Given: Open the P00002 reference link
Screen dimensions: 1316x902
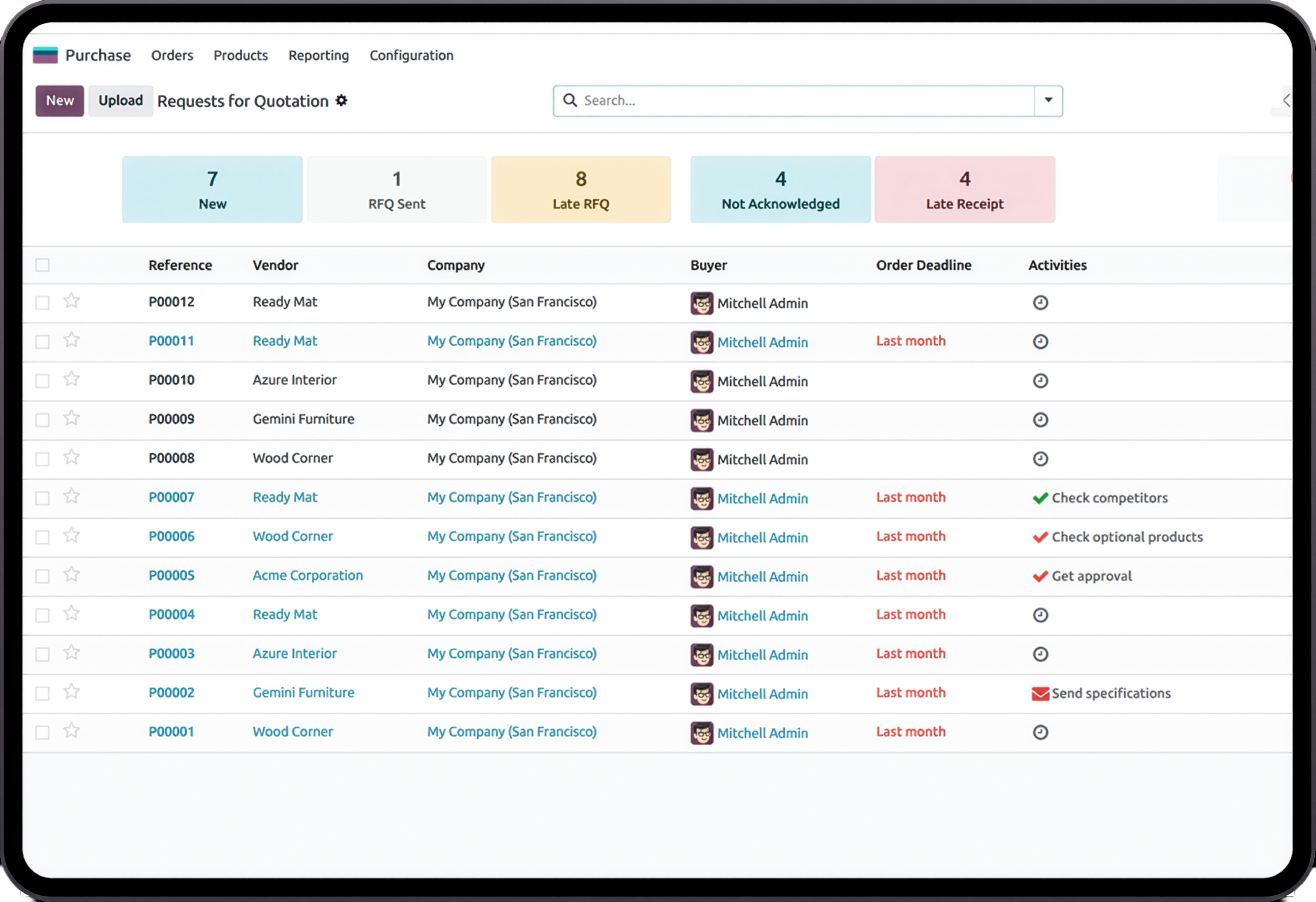Looking at the screenshot, I should click(171, 693).
